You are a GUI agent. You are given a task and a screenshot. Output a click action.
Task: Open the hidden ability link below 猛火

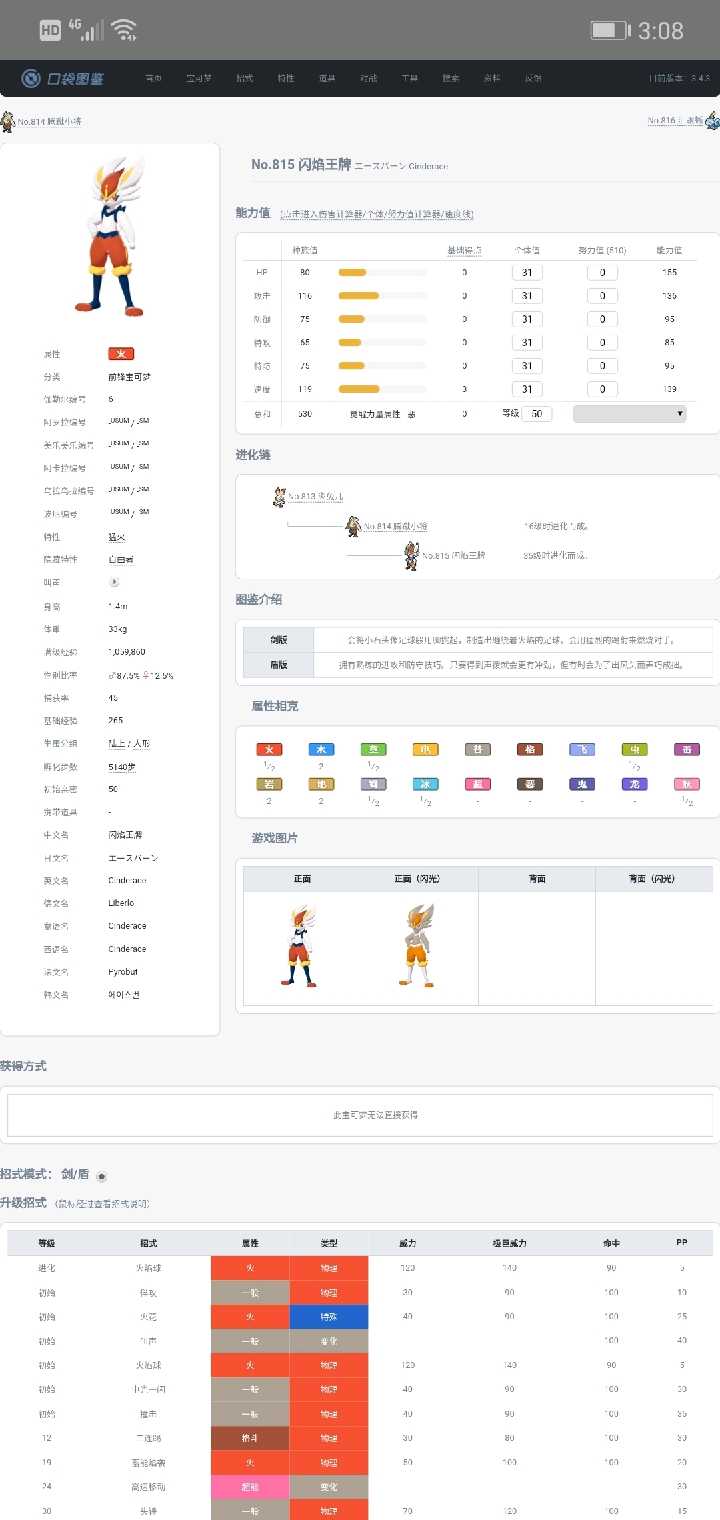[119, 559]
